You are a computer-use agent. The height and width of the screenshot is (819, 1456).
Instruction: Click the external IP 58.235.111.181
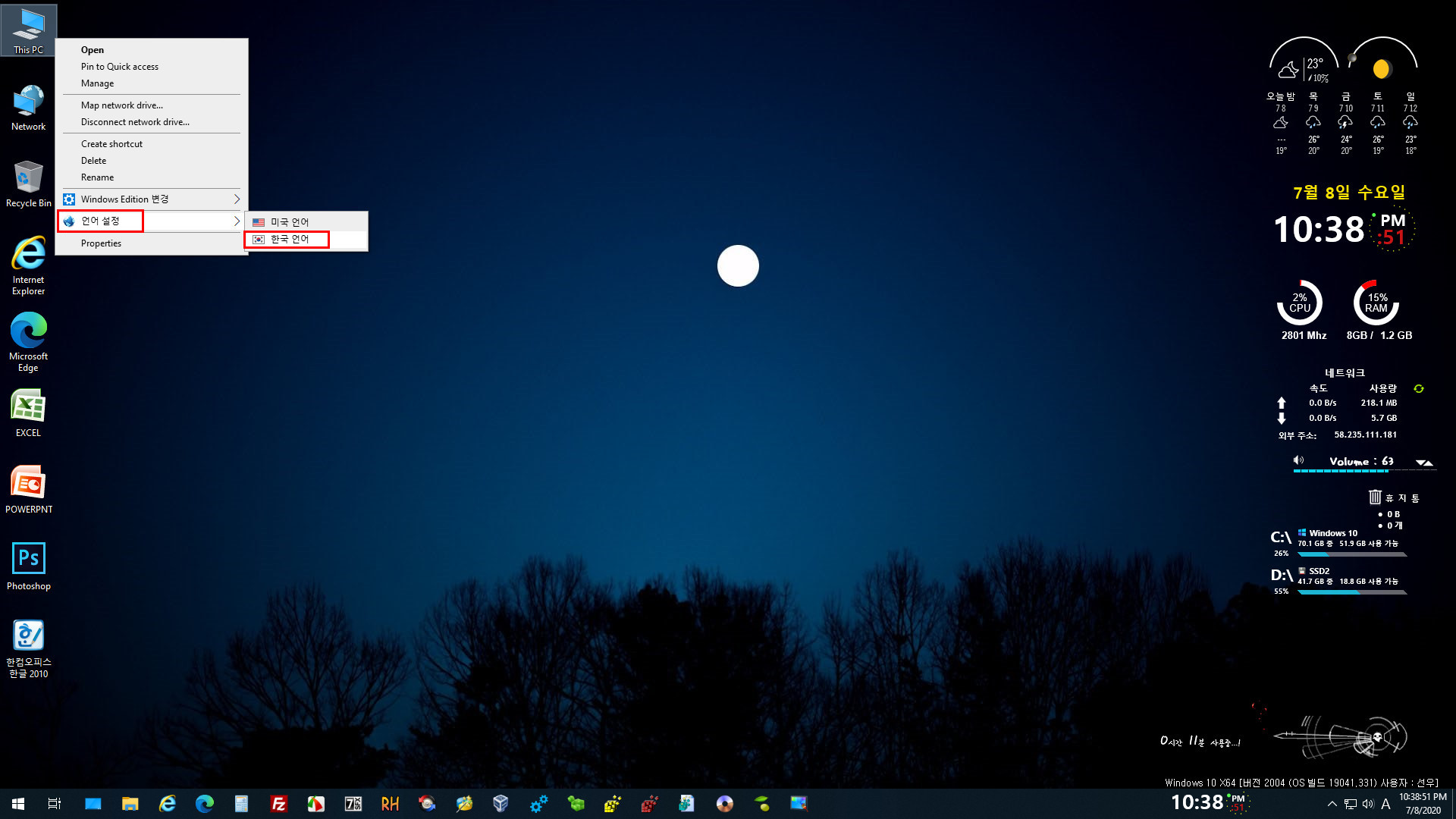tap(1365, 435)
